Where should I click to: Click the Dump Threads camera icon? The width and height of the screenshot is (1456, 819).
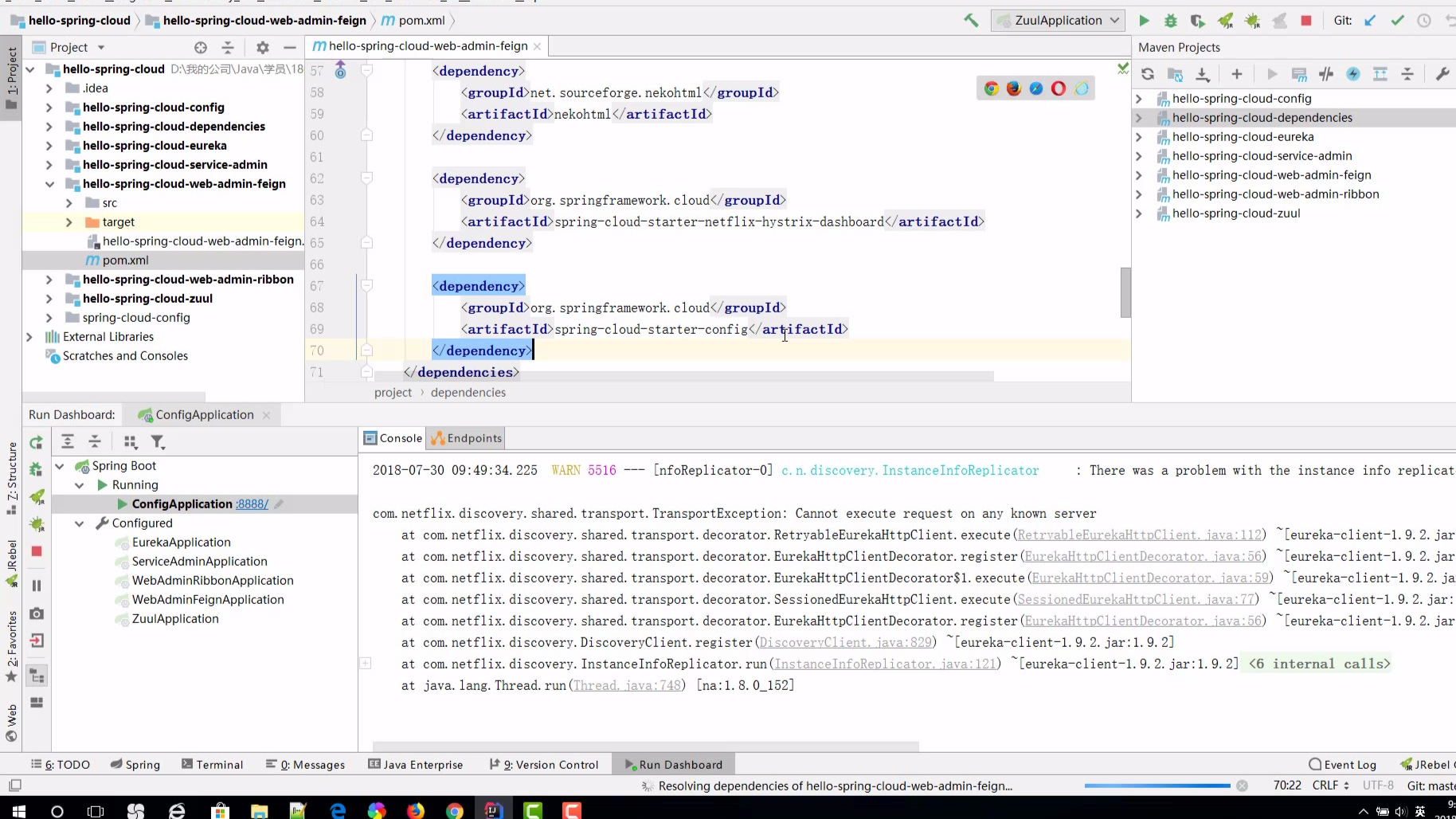click(37, 613)
